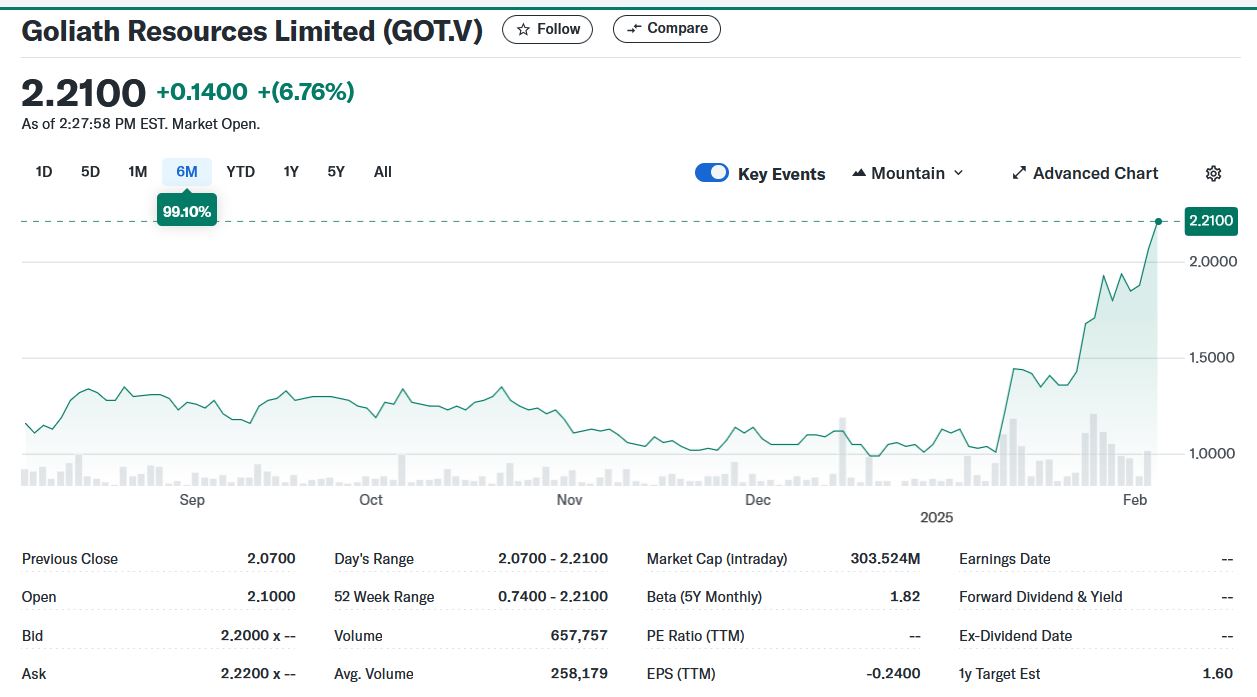Switch chart to YTD range
1257x697 pixels.
pyautogui.click(x=240, y=172)
